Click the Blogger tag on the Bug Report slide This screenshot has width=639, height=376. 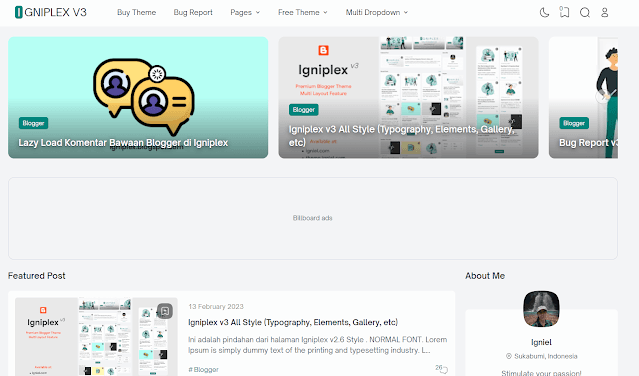(574, 123)
